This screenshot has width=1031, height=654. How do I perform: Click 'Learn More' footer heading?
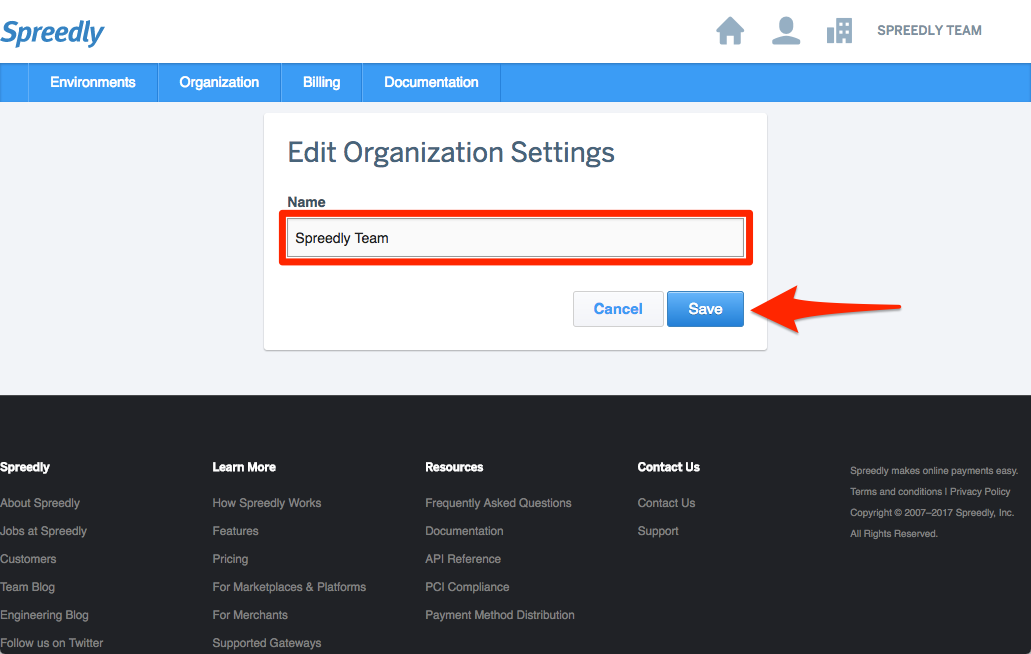tap(244, 467)
